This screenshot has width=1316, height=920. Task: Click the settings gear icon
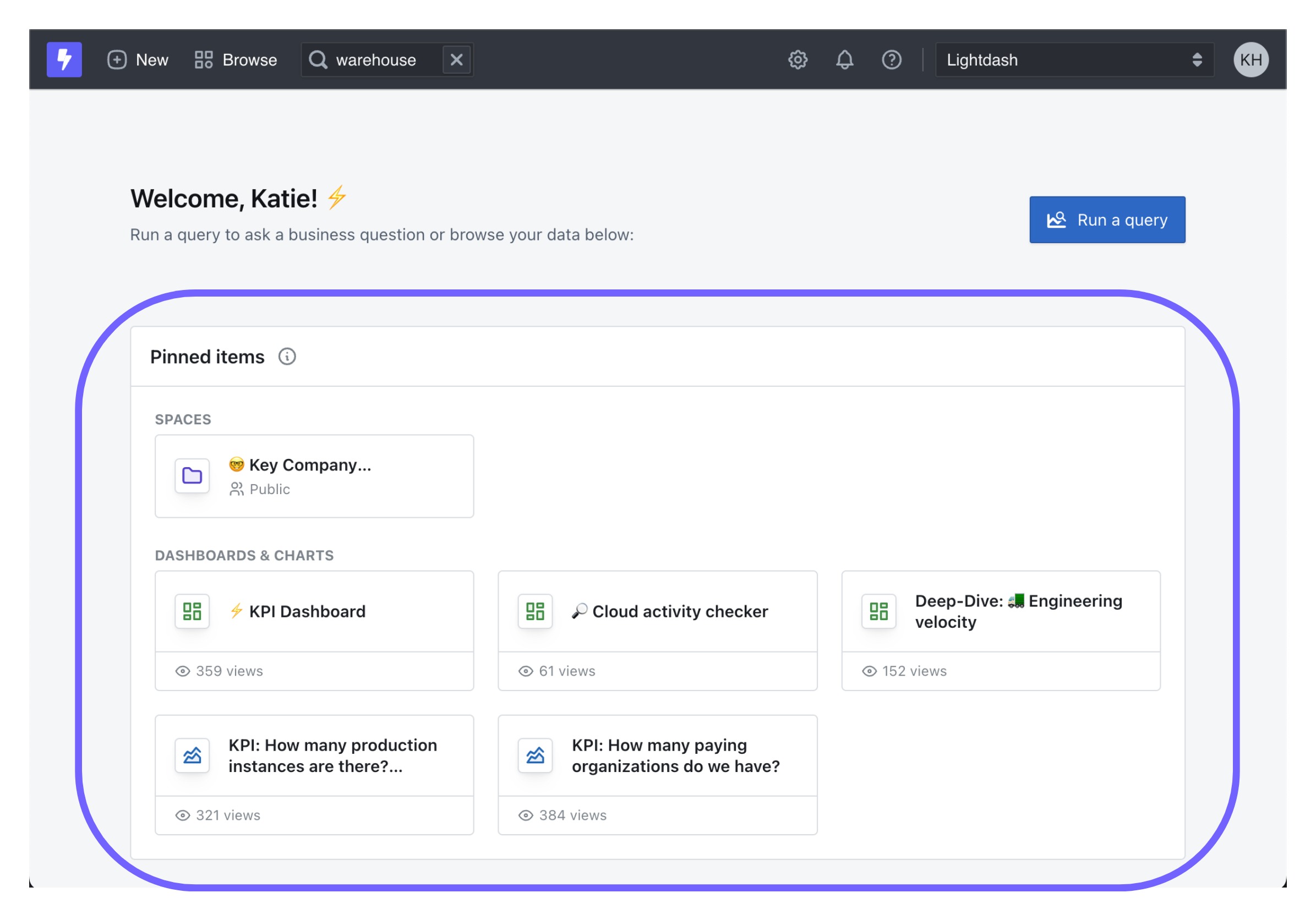coord(797,59)
